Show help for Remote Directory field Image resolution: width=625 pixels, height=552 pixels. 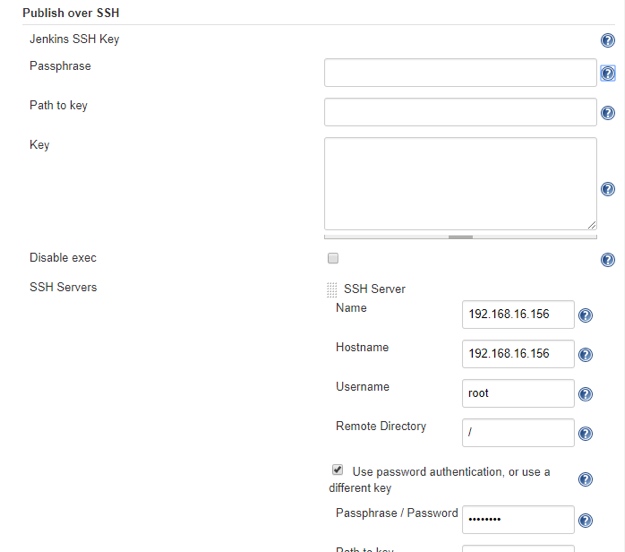(x=586, y=434)
